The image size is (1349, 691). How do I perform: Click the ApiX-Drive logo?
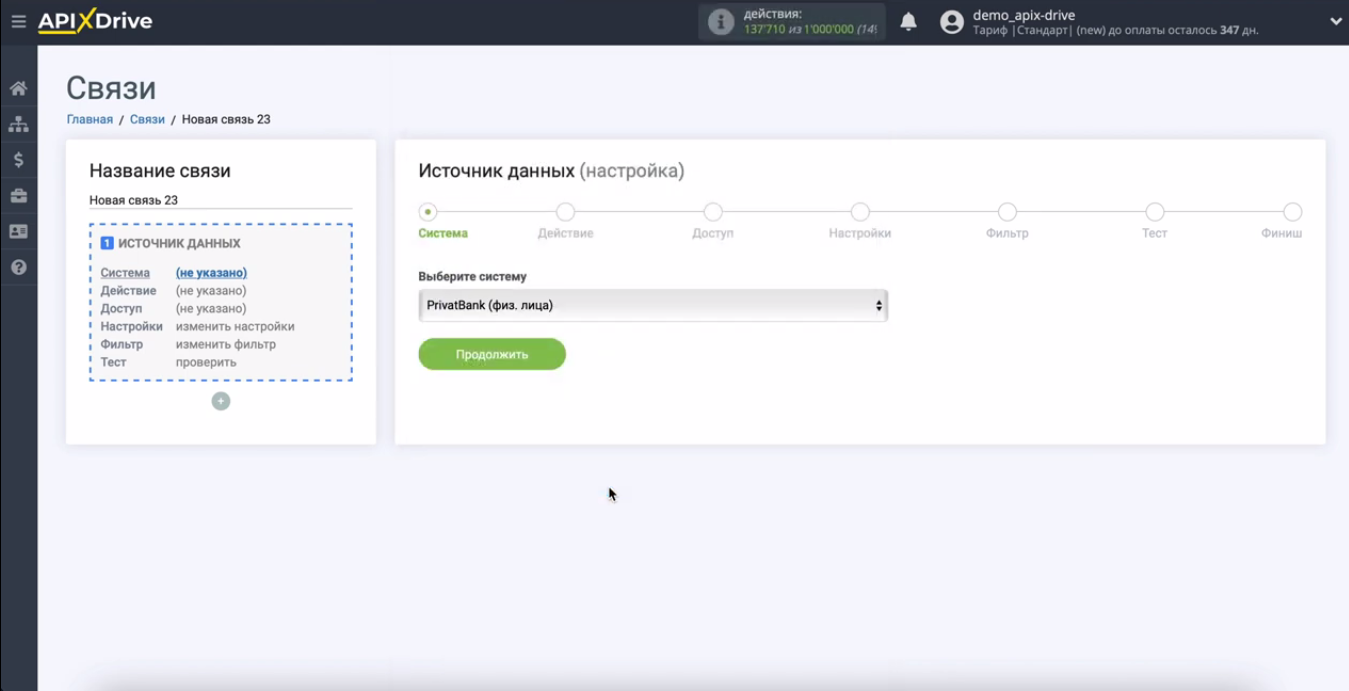point(95,21)
